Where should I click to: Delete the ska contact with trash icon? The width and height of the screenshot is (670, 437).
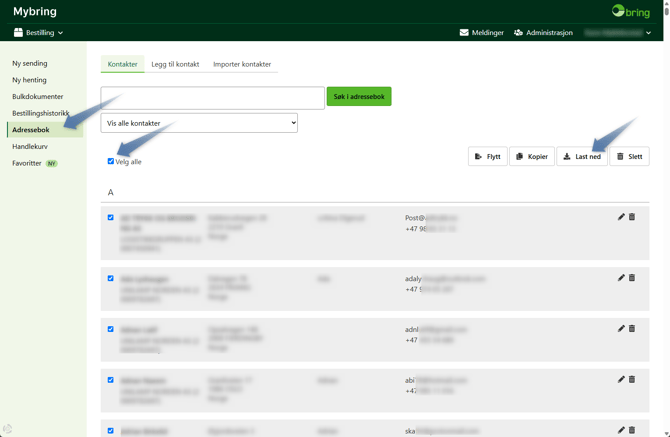tap(632, 430)
